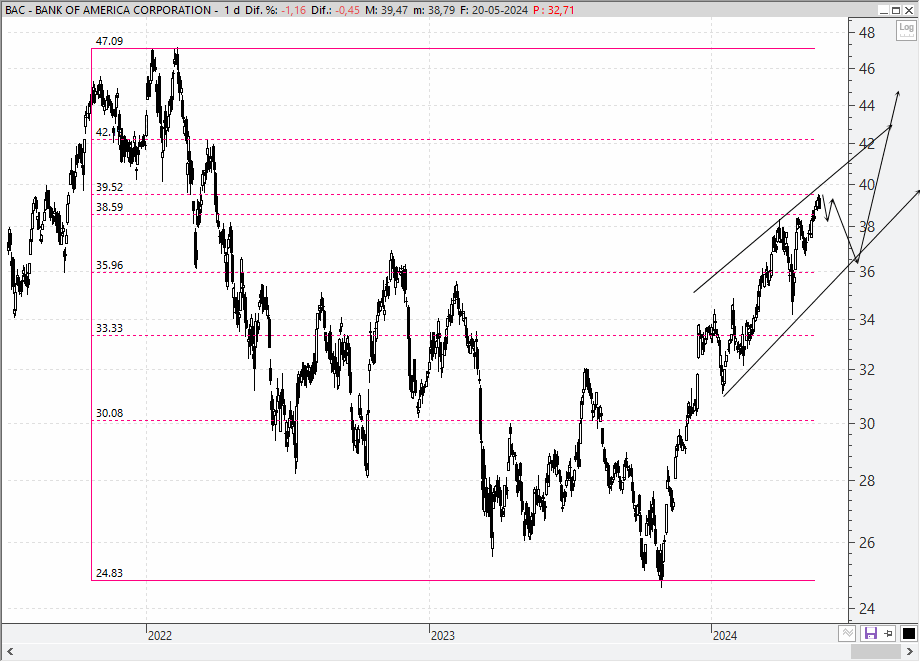Click the 32 price axis value

click(867, 370)
